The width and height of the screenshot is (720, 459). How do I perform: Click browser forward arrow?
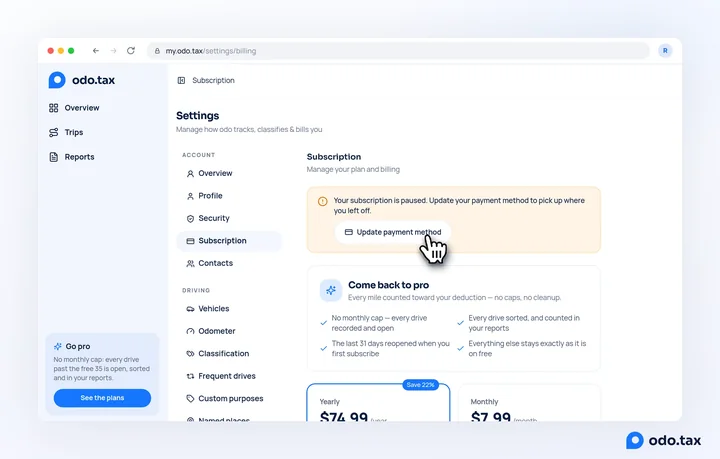tap(113, 50)
